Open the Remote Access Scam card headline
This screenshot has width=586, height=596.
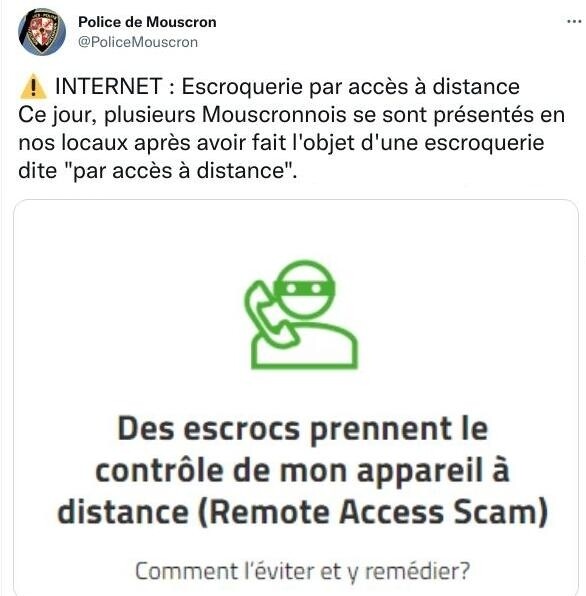coord(303,471)
